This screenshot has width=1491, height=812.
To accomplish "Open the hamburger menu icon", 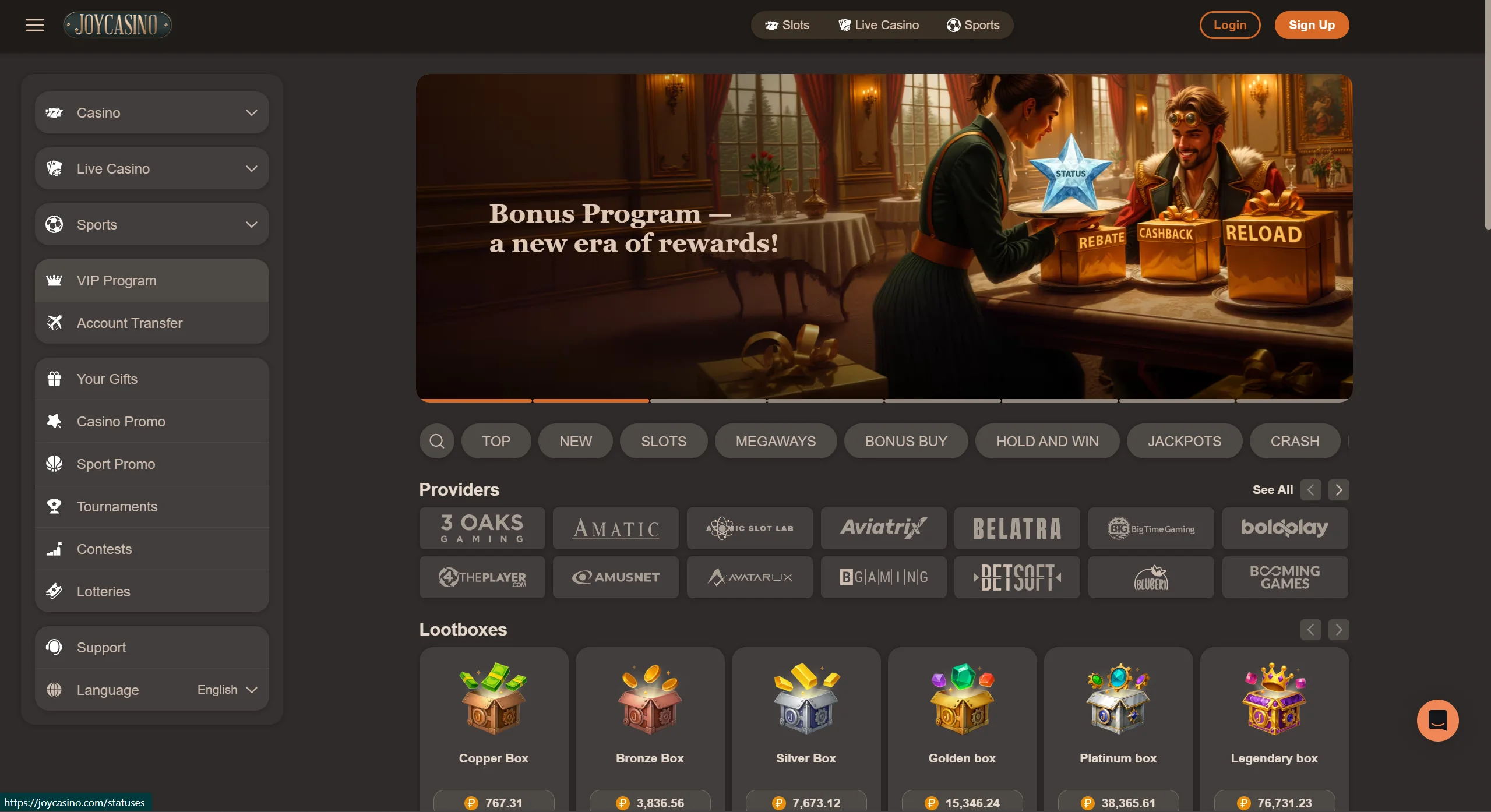I will pos(35,25).
